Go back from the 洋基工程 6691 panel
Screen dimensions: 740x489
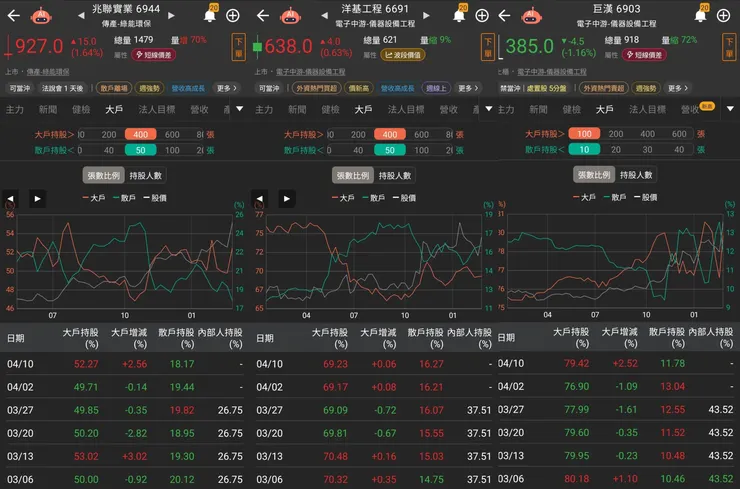coord(263,16)
